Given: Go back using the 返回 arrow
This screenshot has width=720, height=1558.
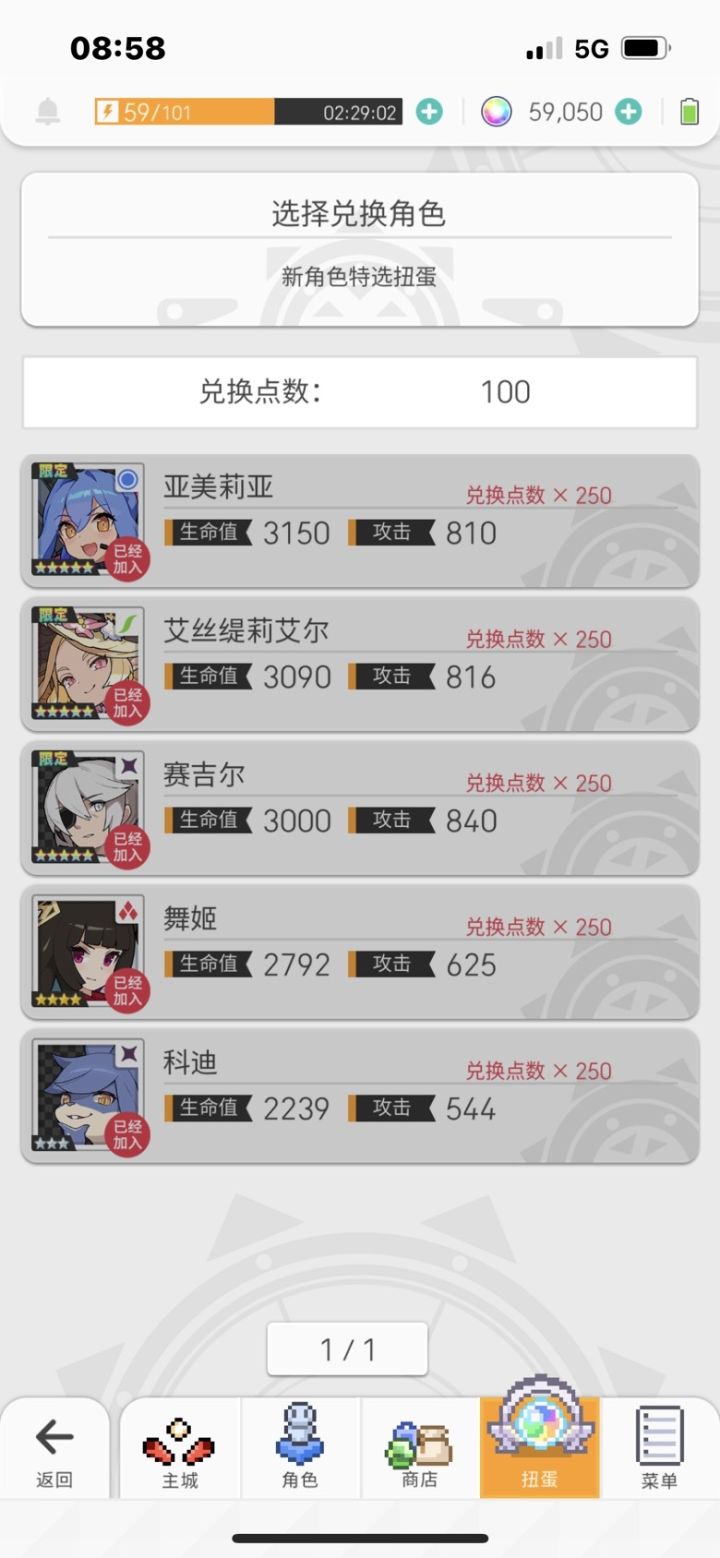Looking at the screenshot, I should tap(54, 1450).
